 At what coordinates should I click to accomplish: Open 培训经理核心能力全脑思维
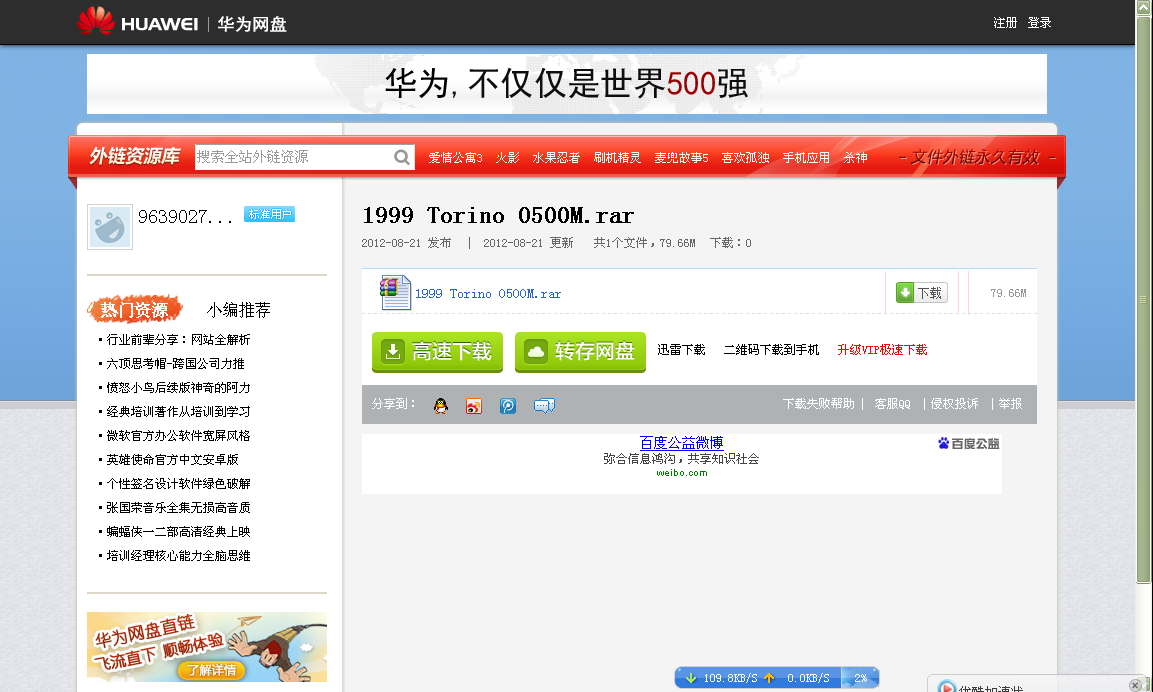[x=178, y=556]
